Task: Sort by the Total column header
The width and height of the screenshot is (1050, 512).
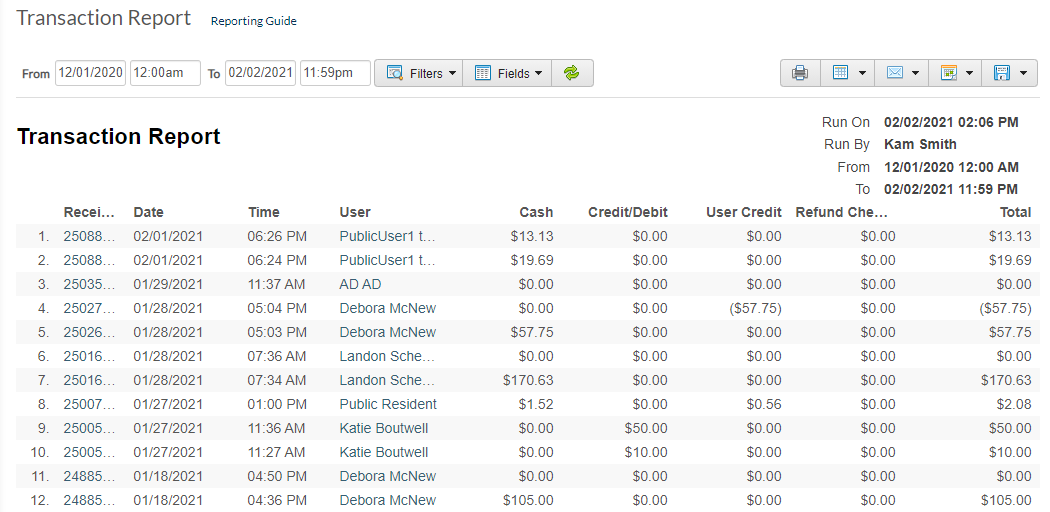Action: click(1016, 212)
